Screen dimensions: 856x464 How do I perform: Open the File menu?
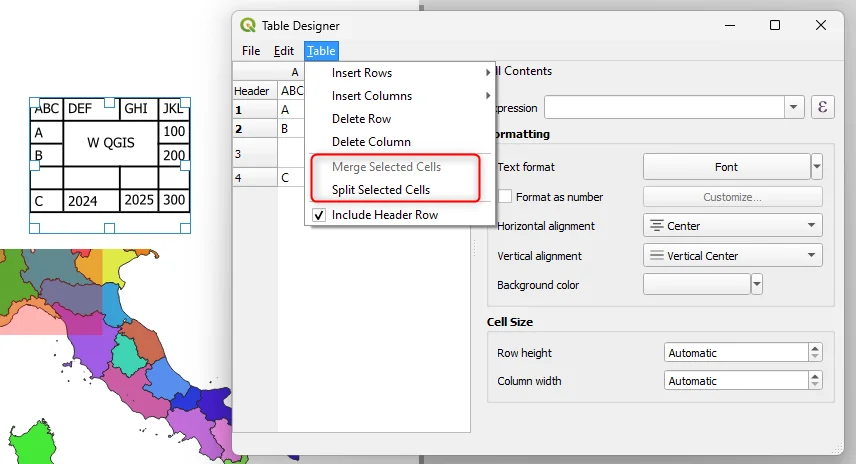[x=251, y=51]
